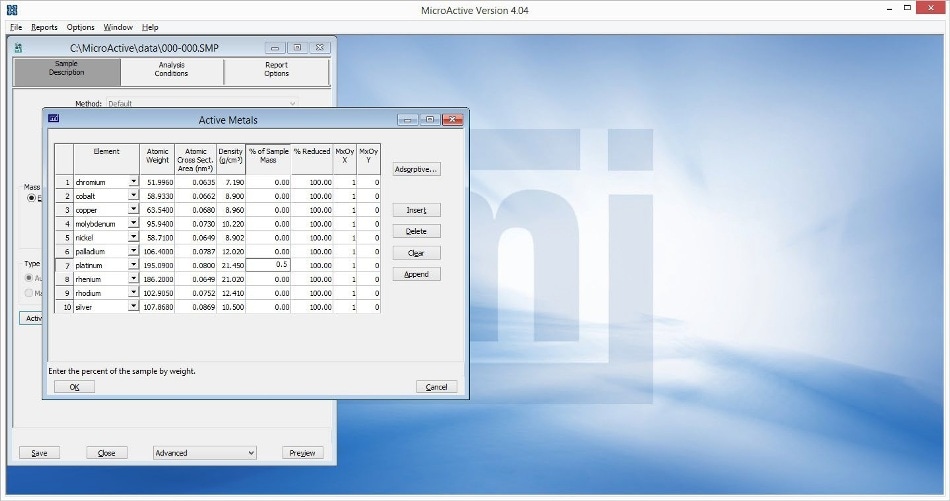
Task: Expand the nickel element dropdown
Action: pos(133,237)
